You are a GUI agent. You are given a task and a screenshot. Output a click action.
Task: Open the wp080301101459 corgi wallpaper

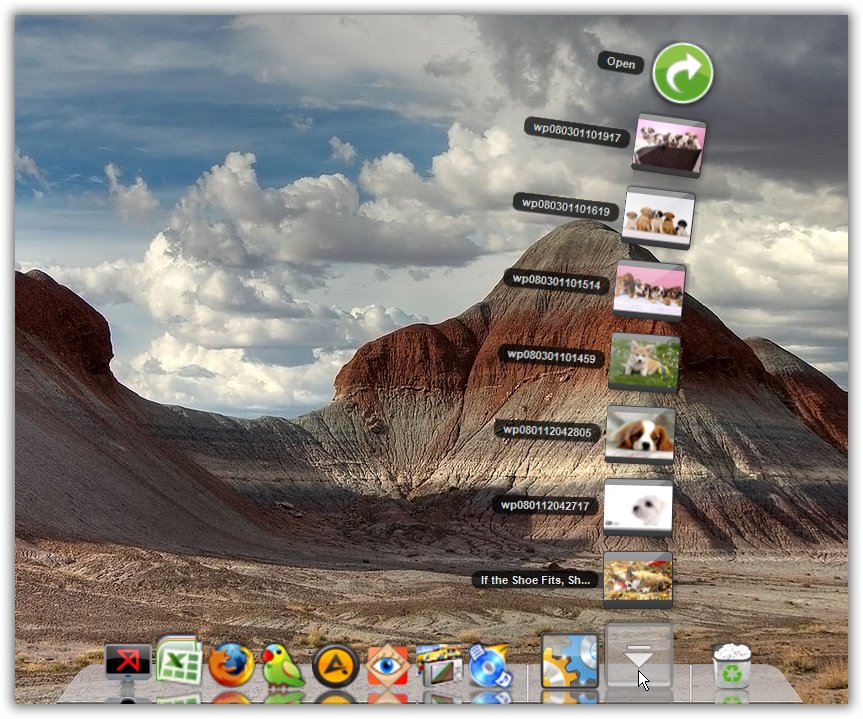(645, 363)
